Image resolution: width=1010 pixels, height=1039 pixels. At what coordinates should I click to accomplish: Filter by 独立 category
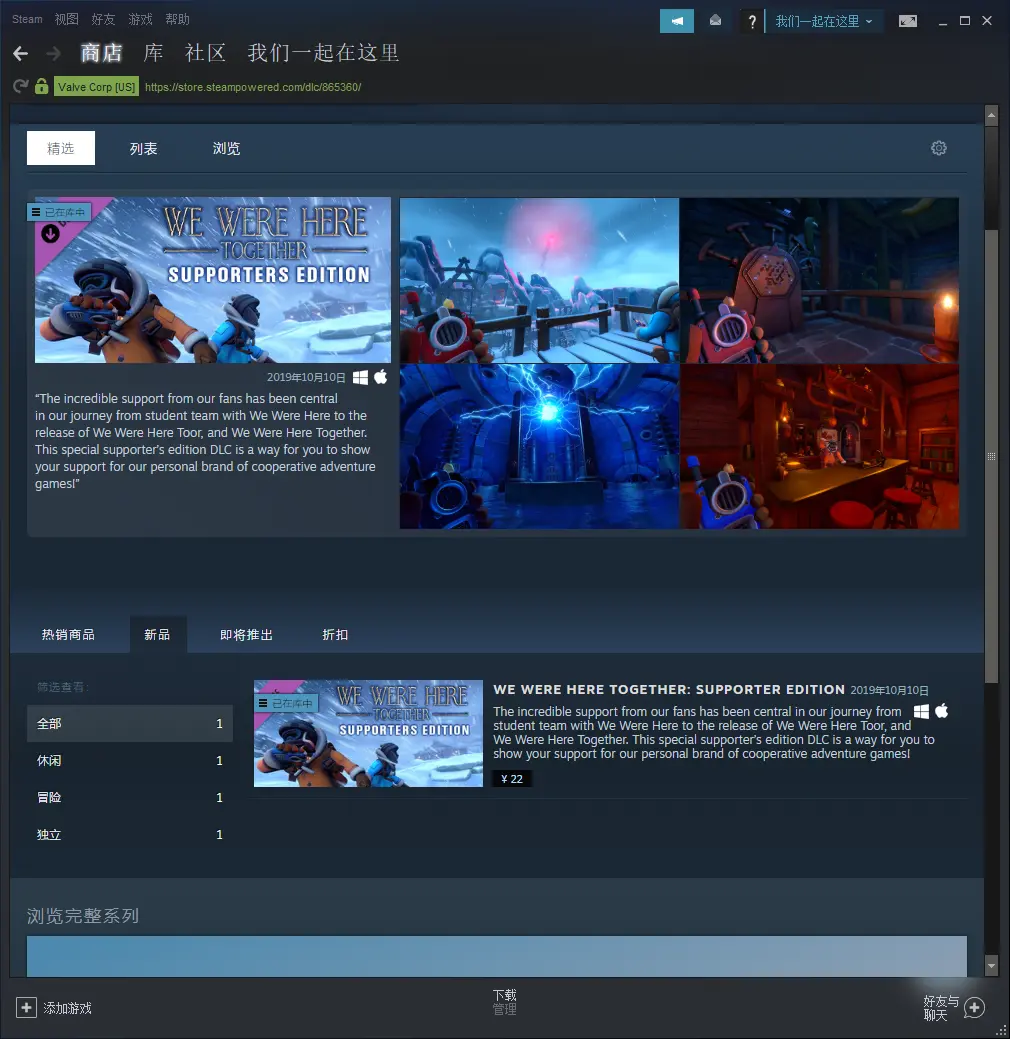point(130,835)
